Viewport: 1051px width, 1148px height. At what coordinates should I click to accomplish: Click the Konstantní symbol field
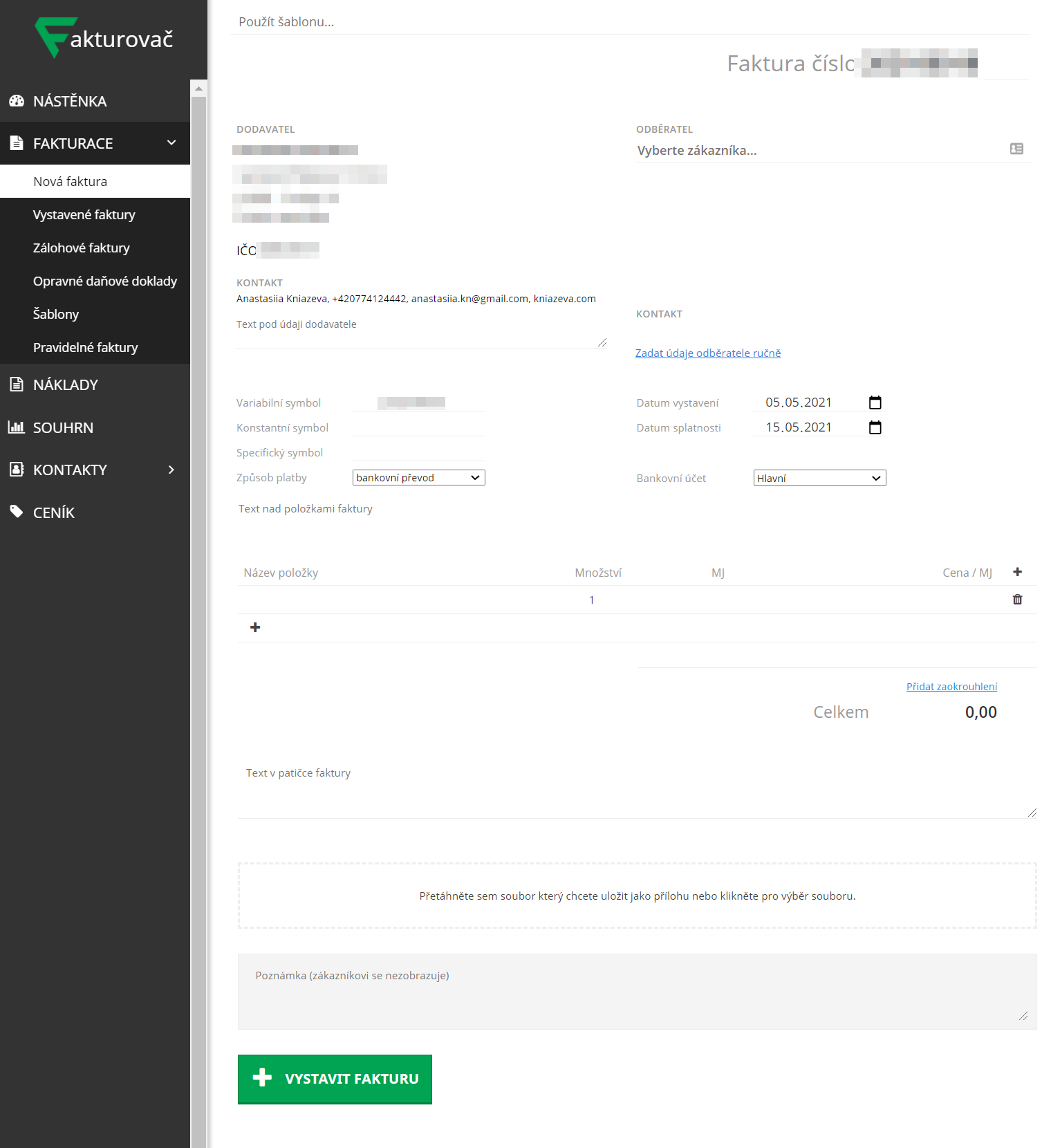click(x=419, y=427)
